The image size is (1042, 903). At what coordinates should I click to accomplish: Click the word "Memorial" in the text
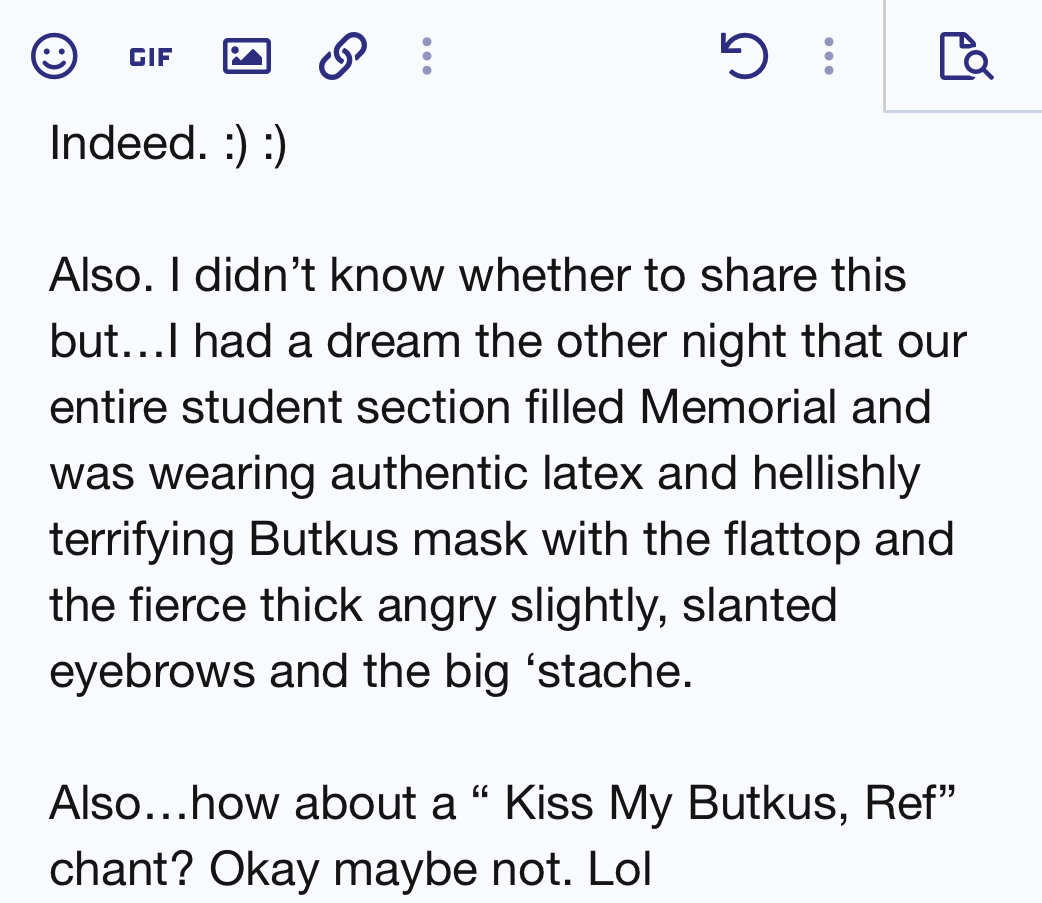click(738, 407)
